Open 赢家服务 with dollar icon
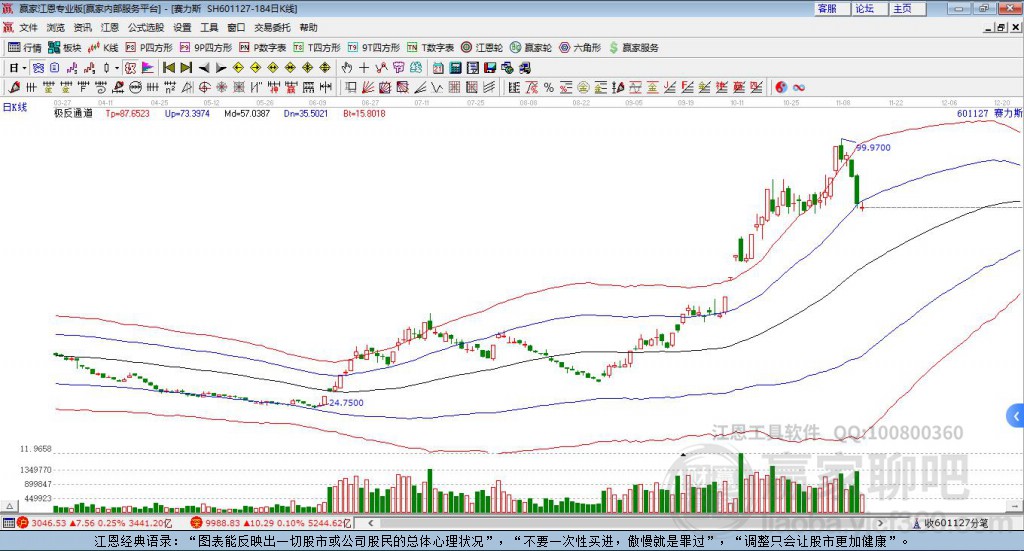Image resolution: width=1024 pixels, height=551 pixels. pos(633,48)
